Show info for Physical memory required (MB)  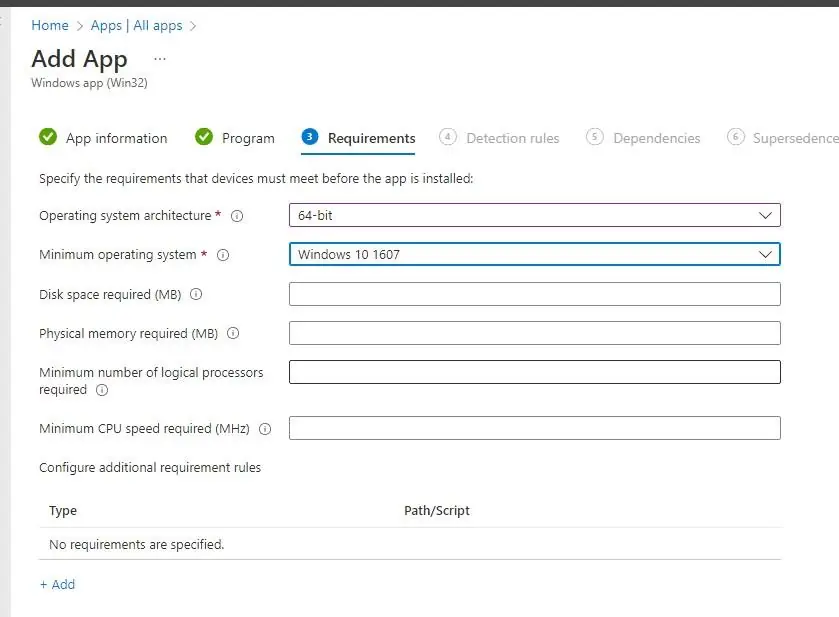coord(233,333)
